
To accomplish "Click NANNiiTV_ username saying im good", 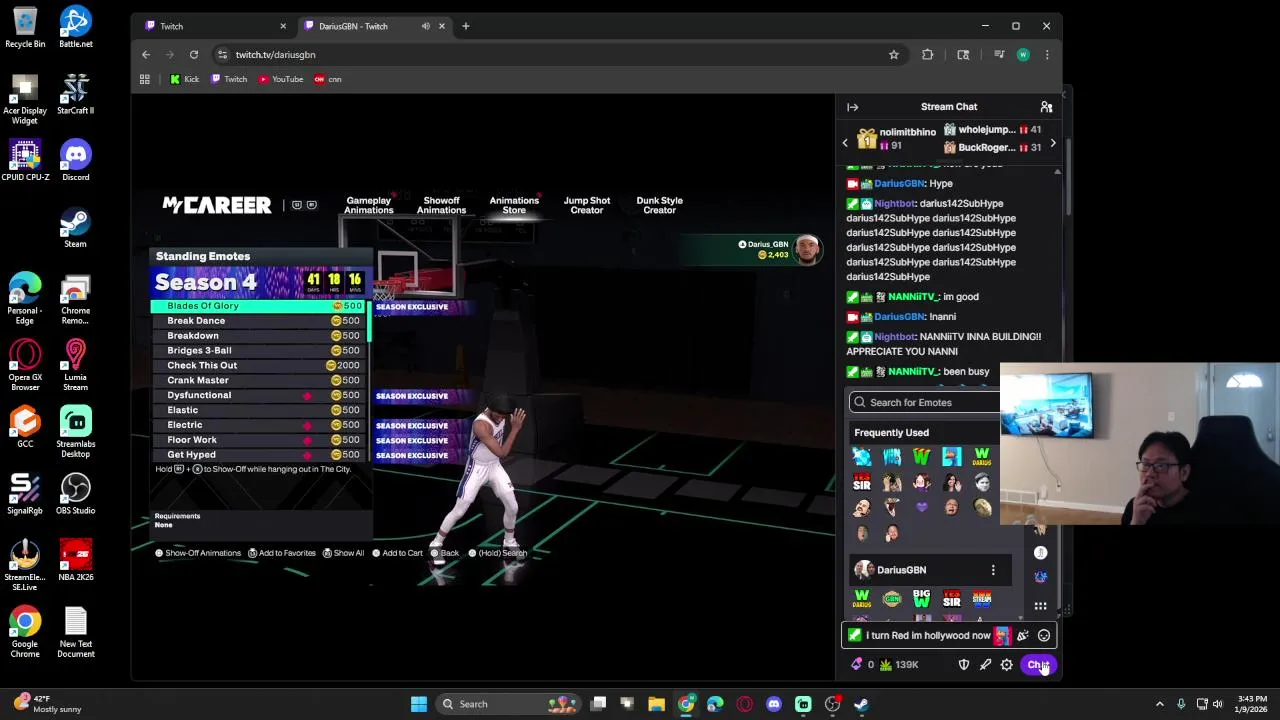I will click(912, 297).
